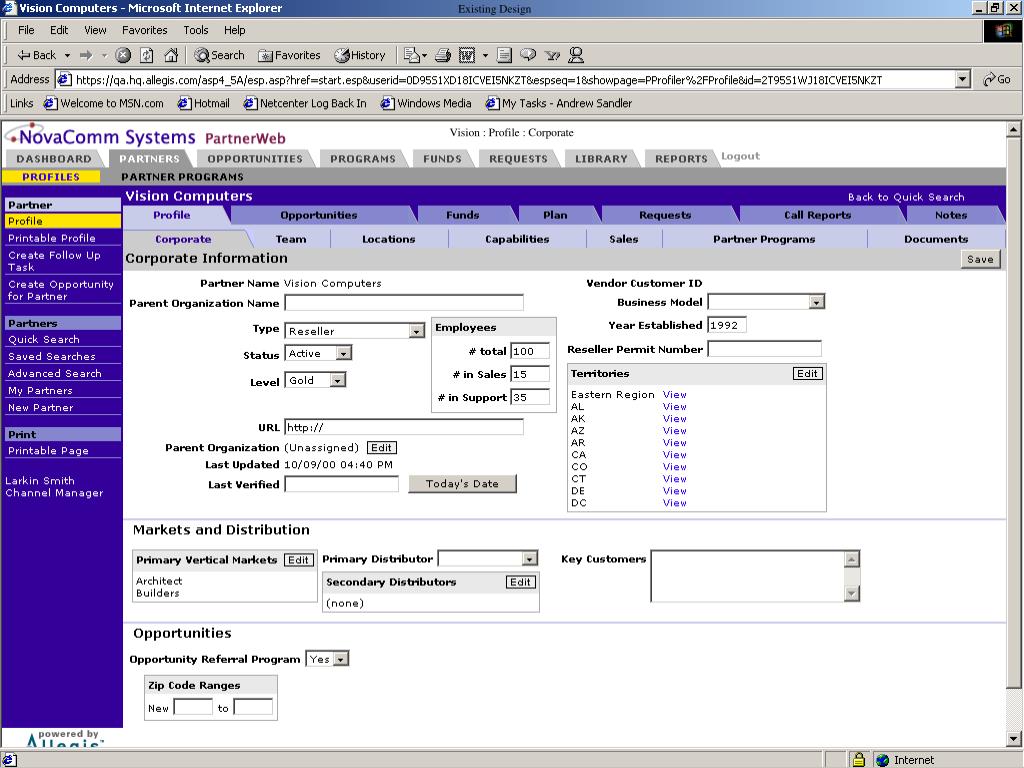Viewport: 1024px width, 768px height.
Task: Expand the address bar history dropdown
Action: (x=962, y=80)
